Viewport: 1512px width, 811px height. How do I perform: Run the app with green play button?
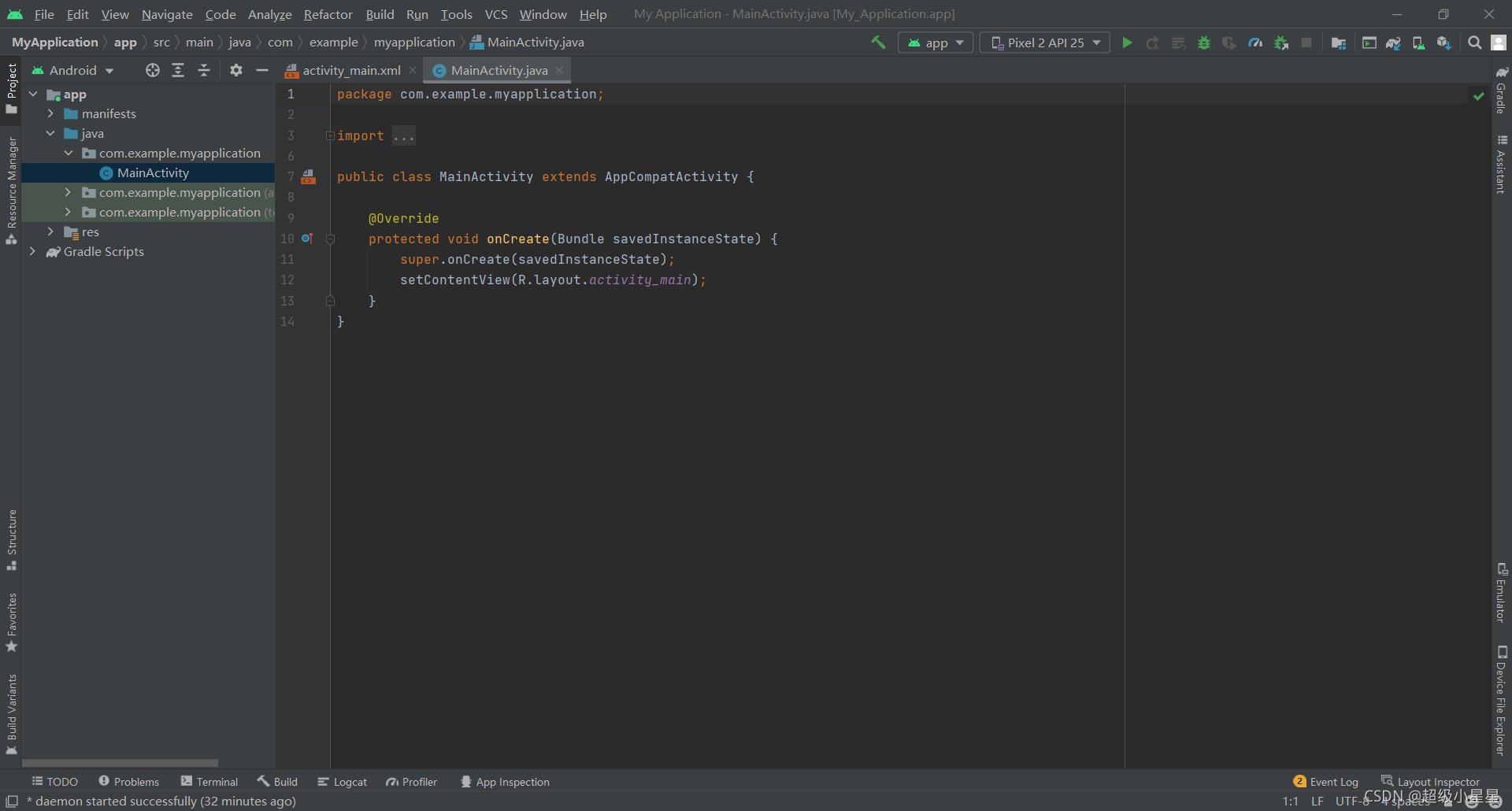1127,43
